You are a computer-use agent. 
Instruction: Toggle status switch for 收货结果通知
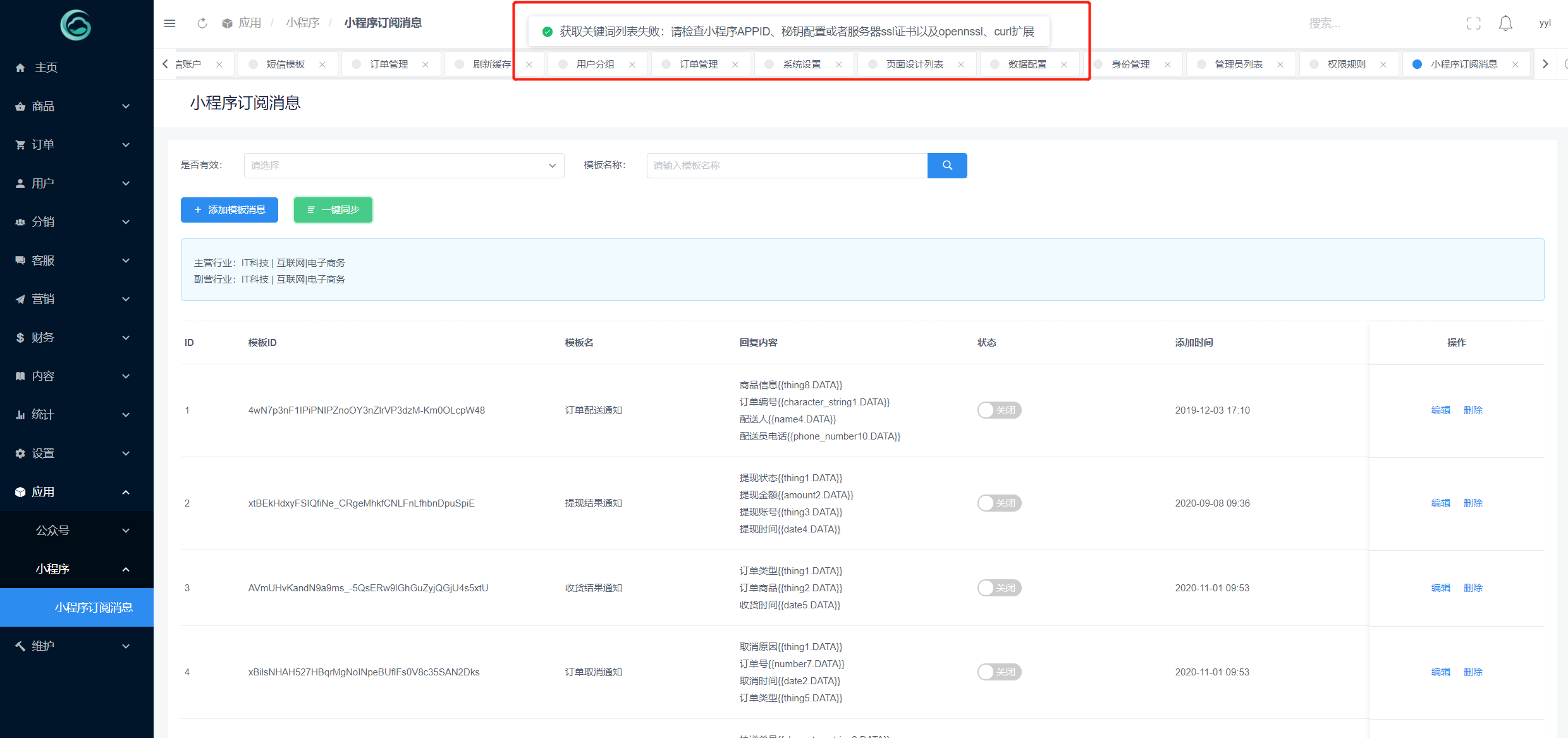pos(1000,588)
